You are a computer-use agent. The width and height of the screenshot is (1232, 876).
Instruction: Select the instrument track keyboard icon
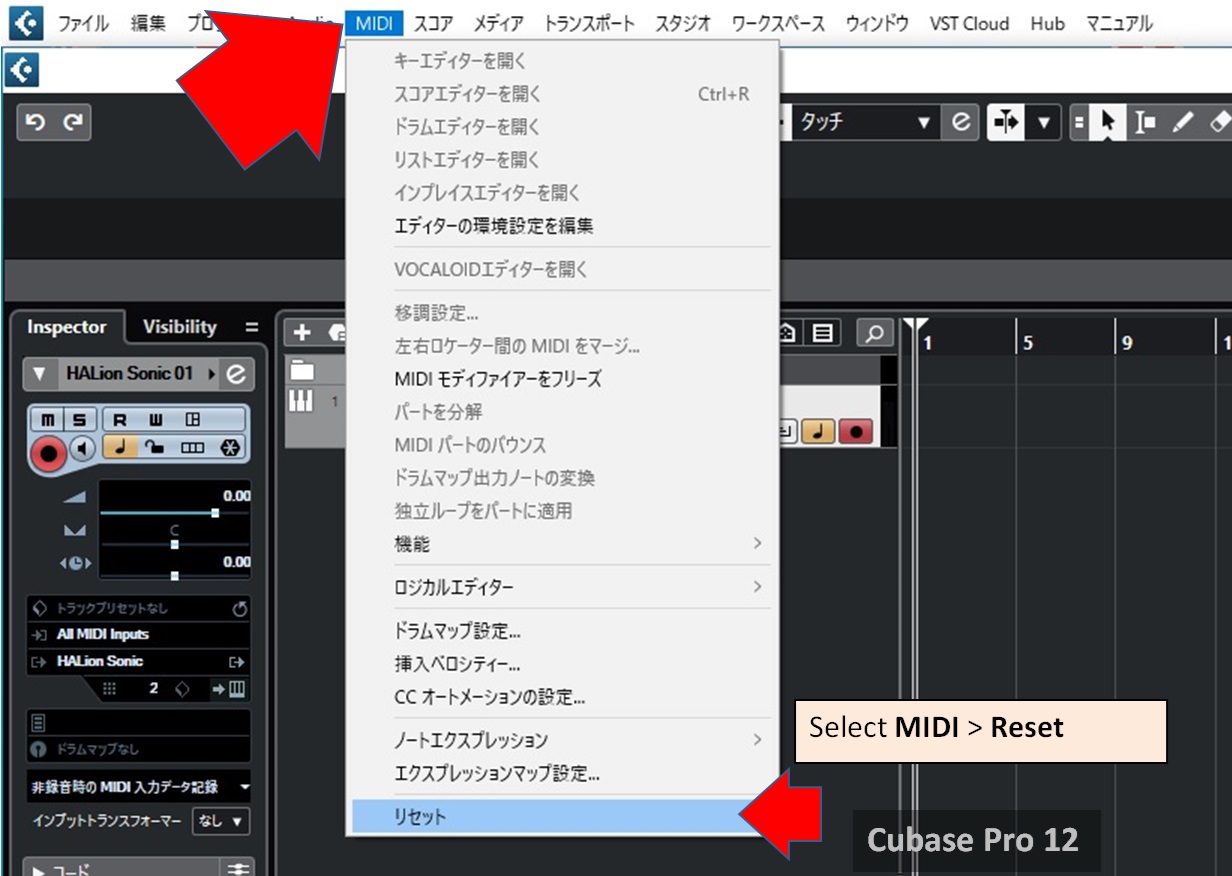[x=301, y=401]
